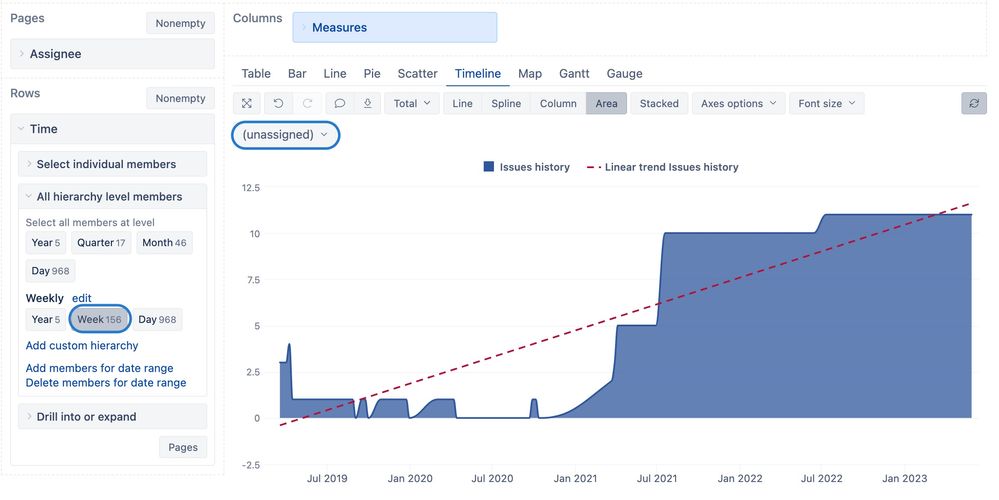This screenshot has height=500, width=999.
Task: Click the Jan 2022 axis label
Action: [x=740, y=478]
